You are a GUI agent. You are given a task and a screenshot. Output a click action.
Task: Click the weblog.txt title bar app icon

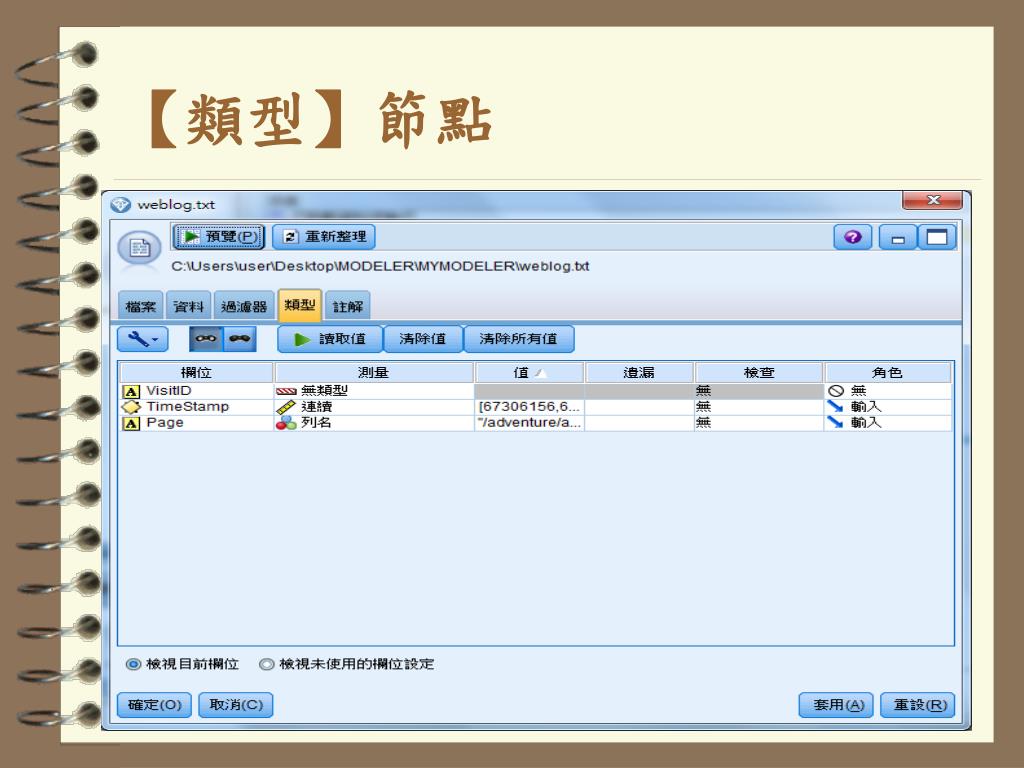[x=121, y=204]
